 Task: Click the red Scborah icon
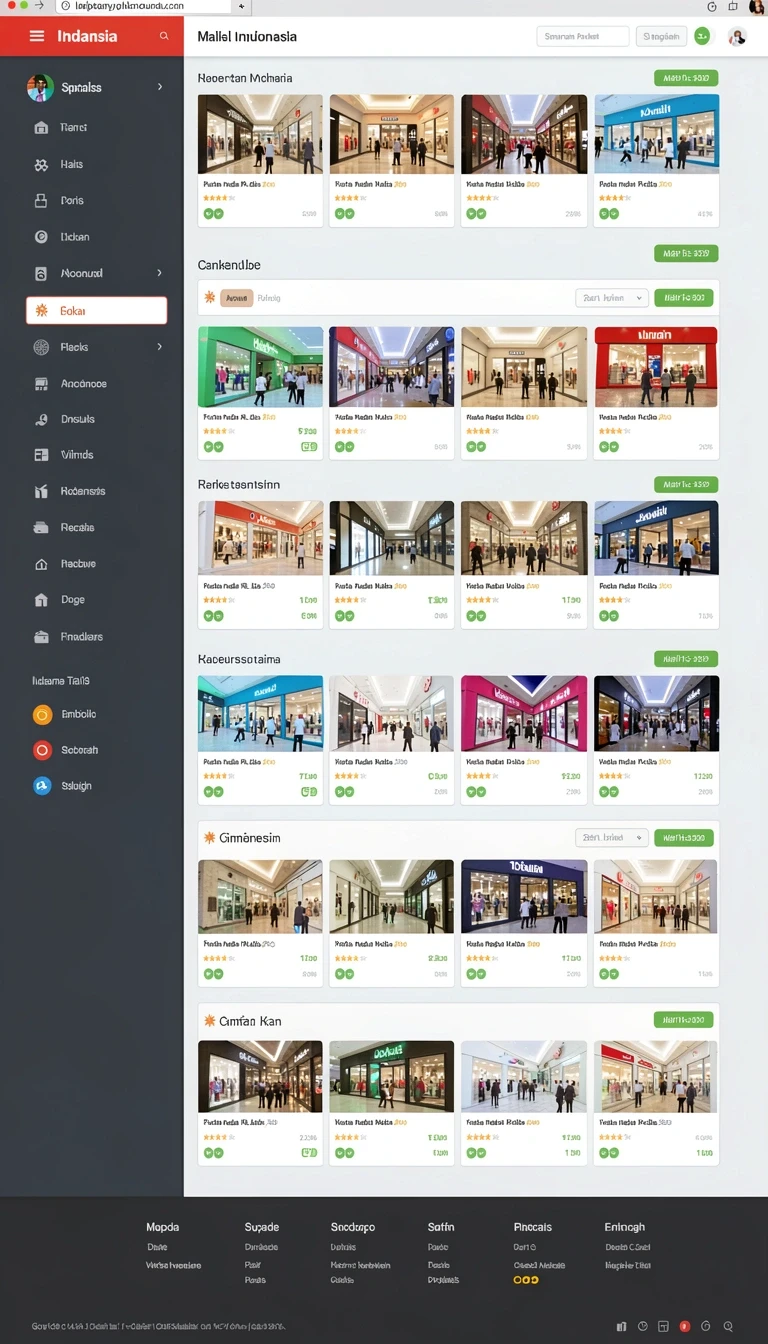pyautogui.click(x=42, y=750)
